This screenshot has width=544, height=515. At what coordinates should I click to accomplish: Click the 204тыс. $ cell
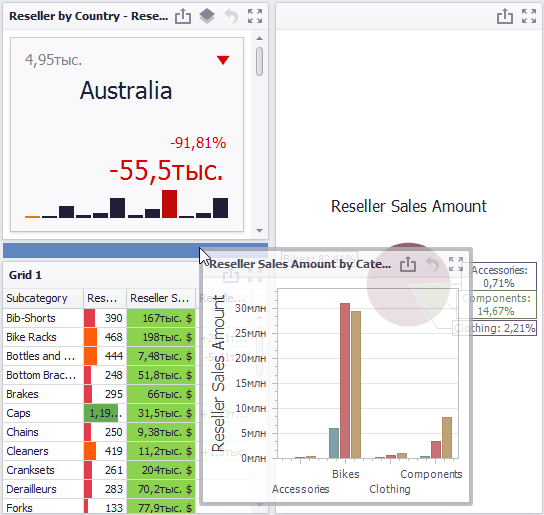pos(161,470)
